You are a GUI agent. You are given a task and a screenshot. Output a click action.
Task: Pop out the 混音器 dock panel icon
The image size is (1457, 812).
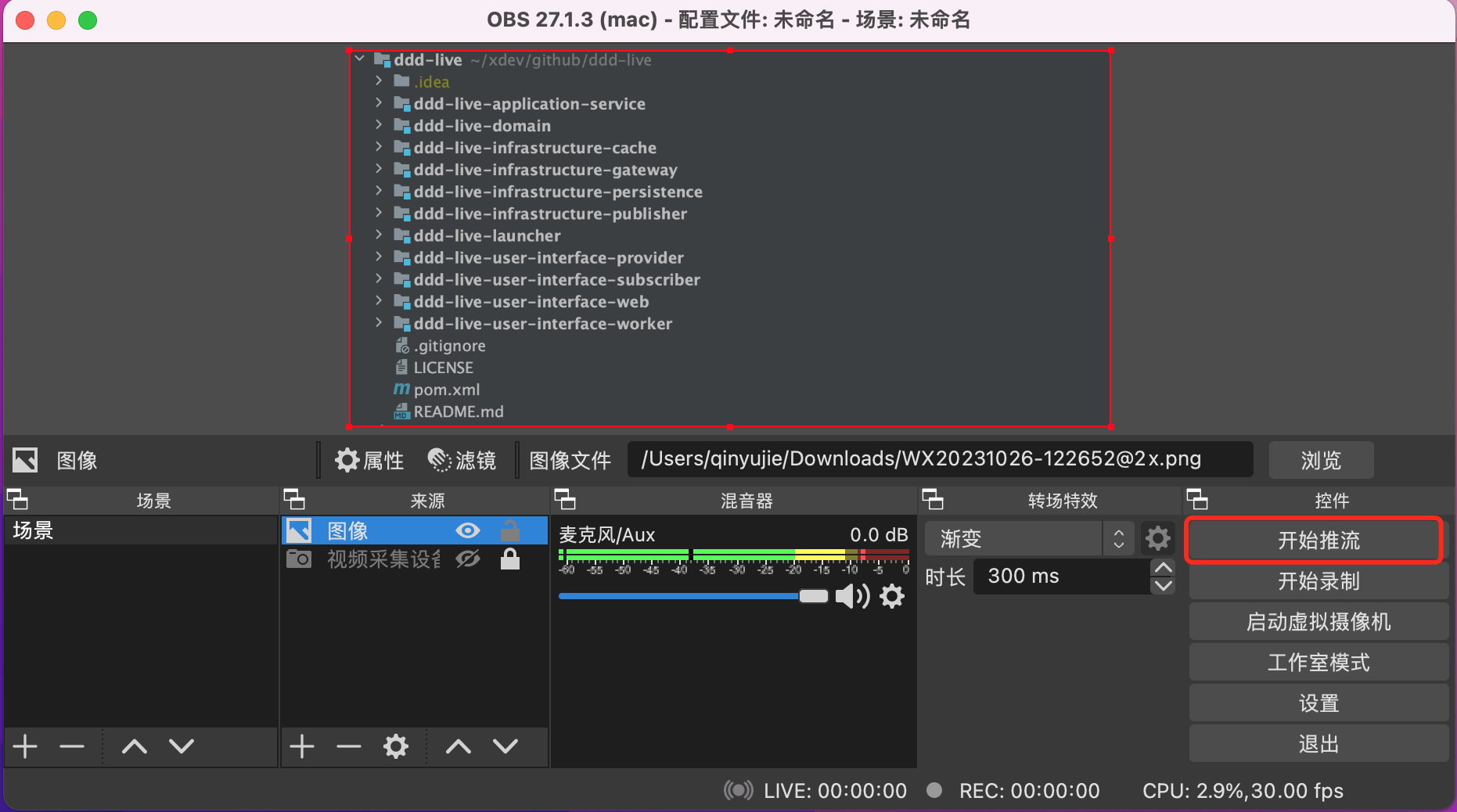[565, 500]
